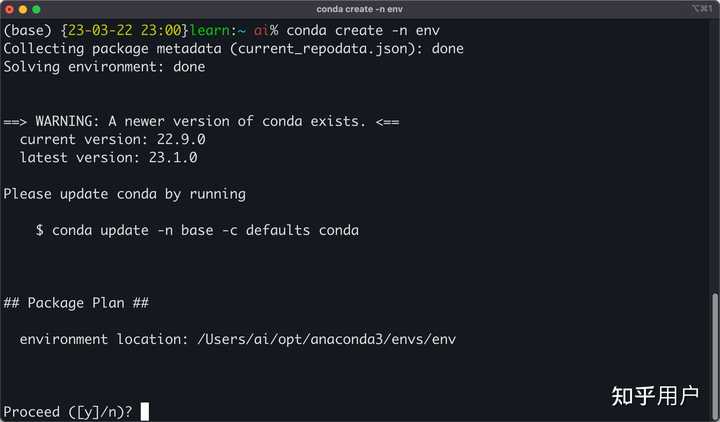Click the red close window button
Image resolution: width=720 pixels, height=422 pixels.
pyautogui.click(x=8, y=9)
